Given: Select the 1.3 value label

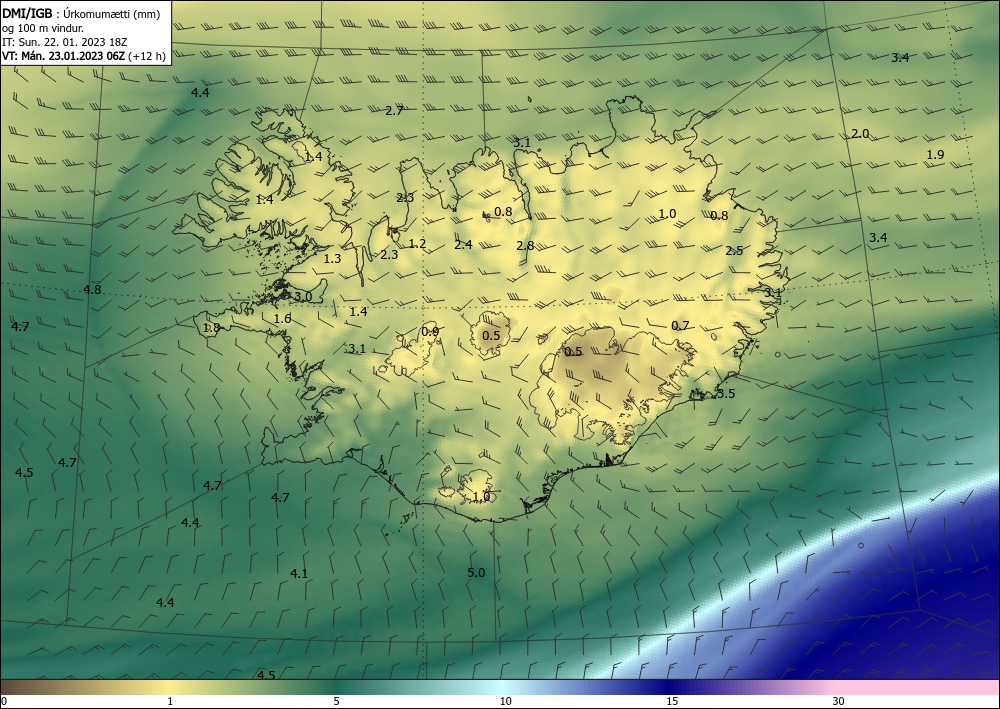Looking at the screenshot, I should [332, 258].
